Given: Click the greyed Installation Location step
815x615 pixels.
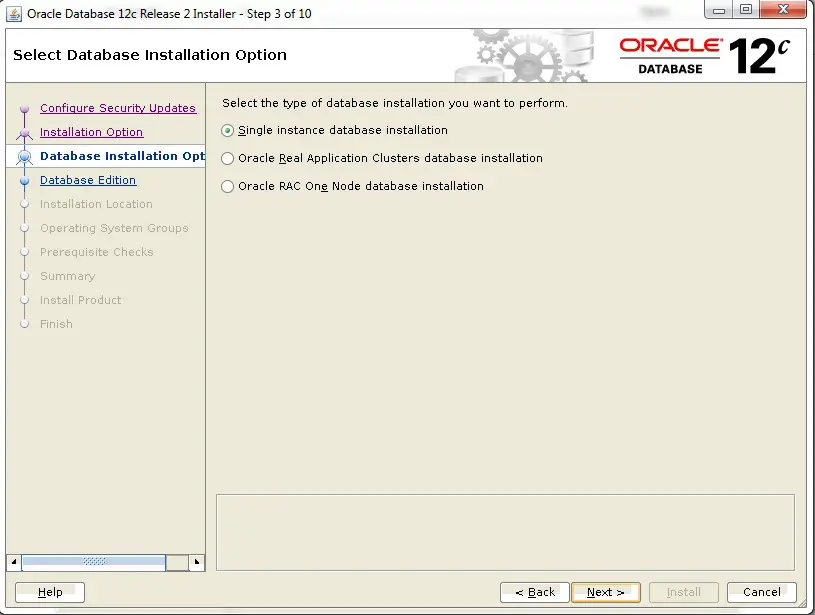Looking at the screenshot, I should [x=96, y=204].
